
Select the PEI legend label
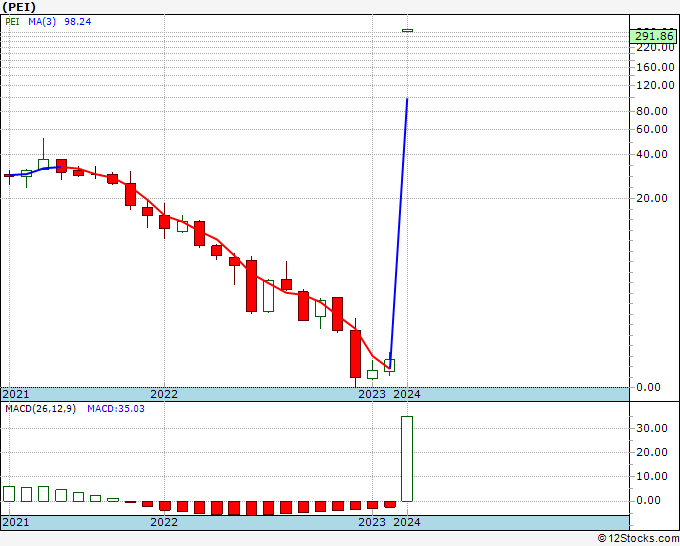[x=12, y=21]
